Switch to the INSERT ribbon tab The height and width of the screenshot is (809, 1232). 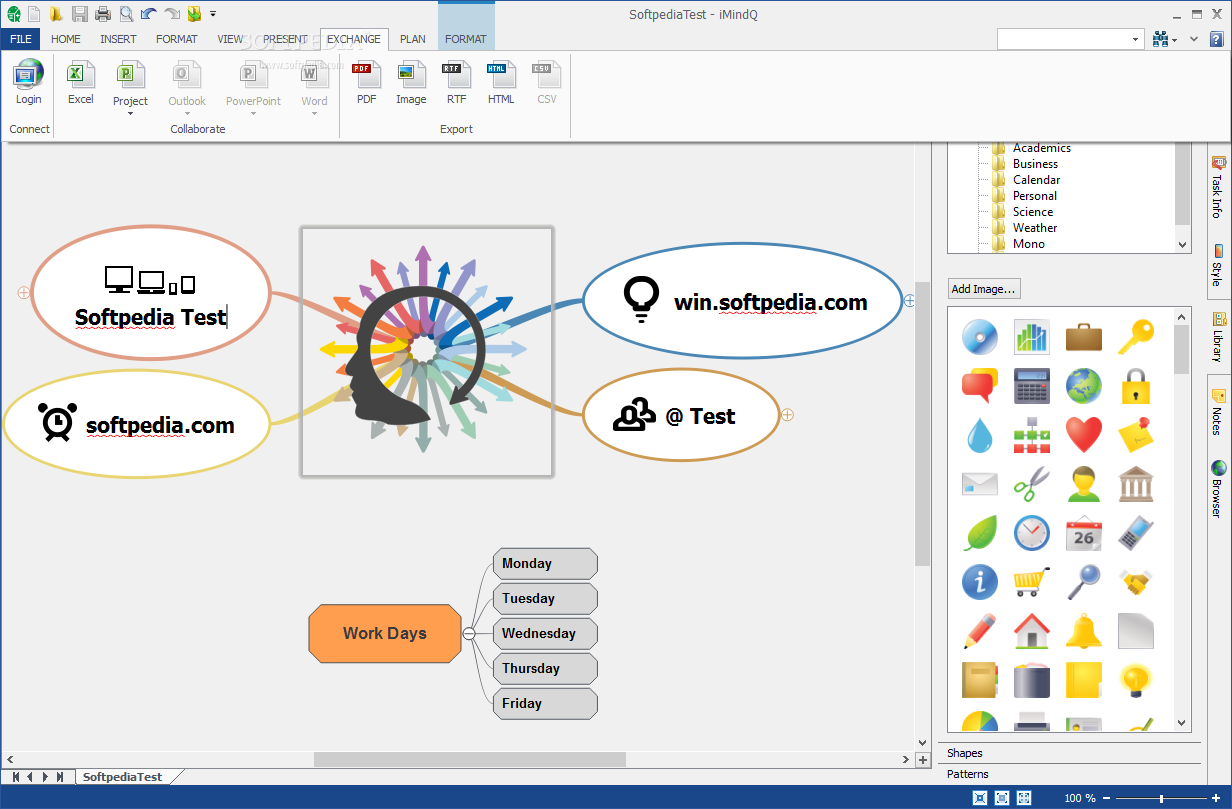(x=118, y=39)
